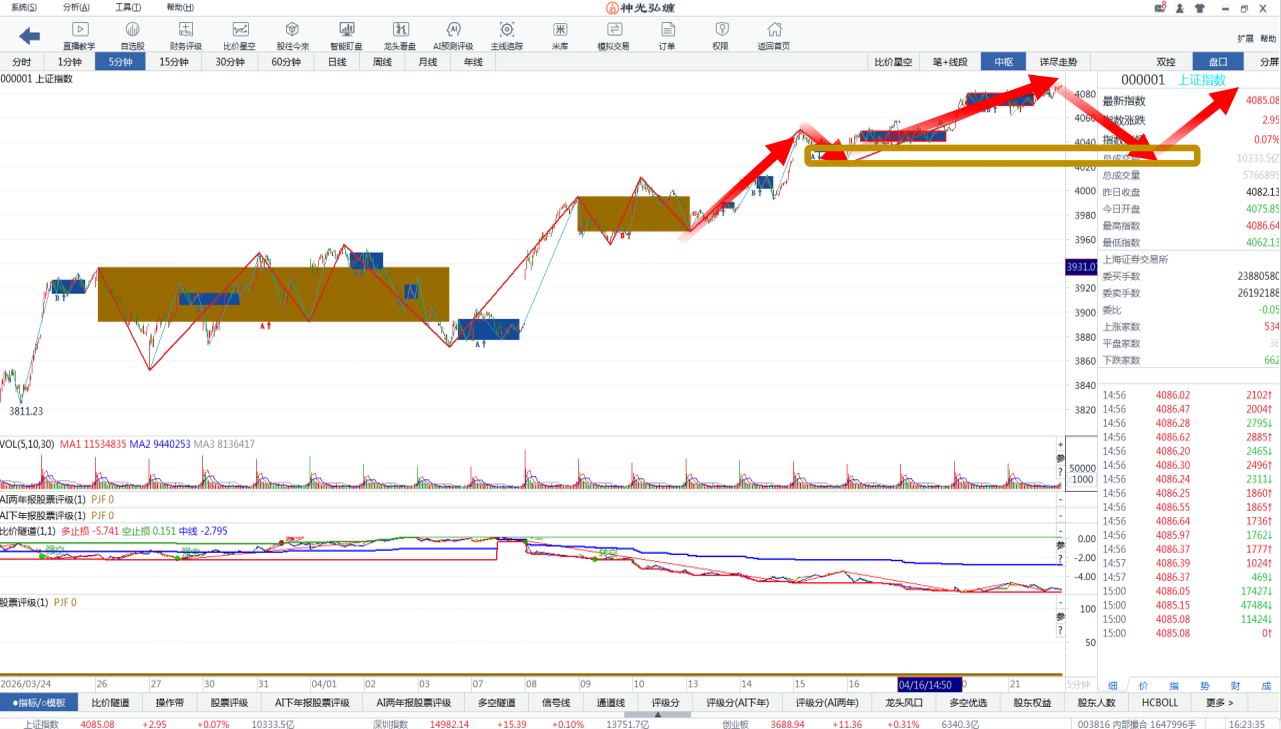Expand the 更多 > indicator list

[x=1220, y=703]
